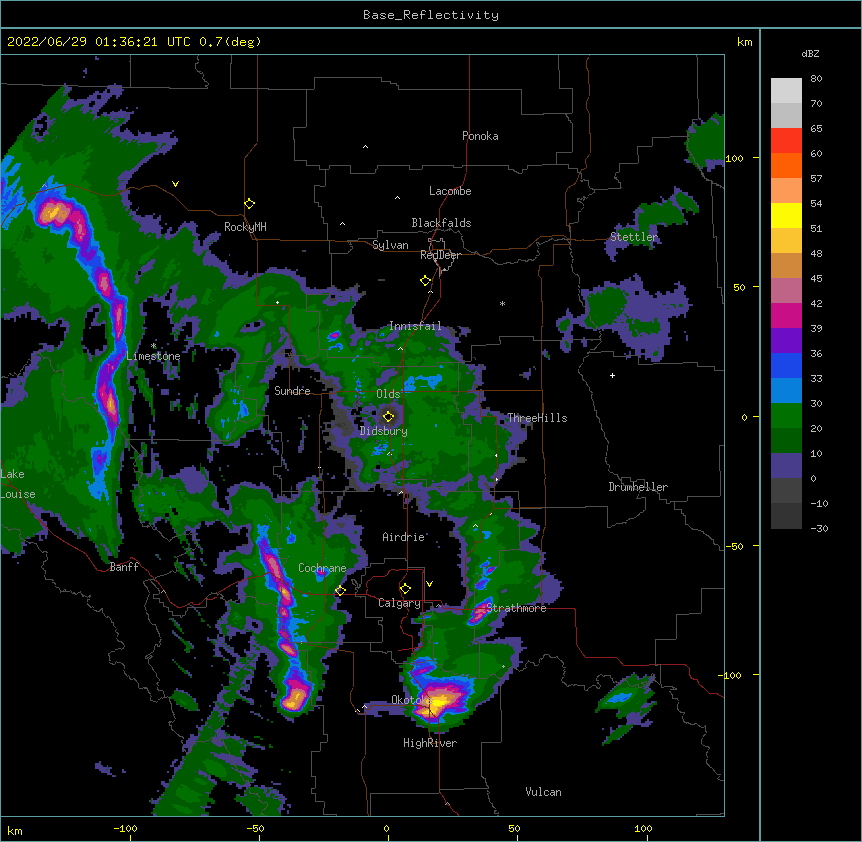
Task: Select the yellow diamond marker below Cochrane
Action: (x=340, y=591)
